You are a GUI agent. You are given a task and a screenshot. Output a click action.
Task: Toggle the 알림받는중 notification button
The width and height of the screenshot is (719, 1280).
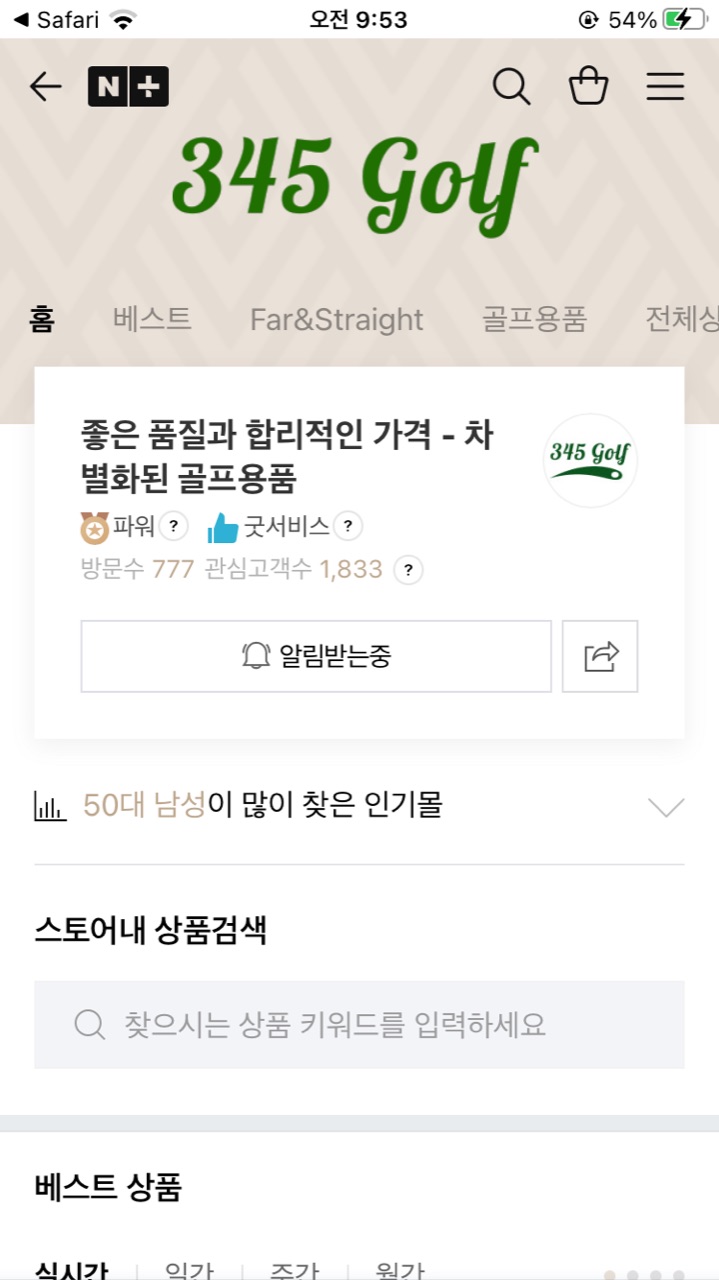point(316,656)
